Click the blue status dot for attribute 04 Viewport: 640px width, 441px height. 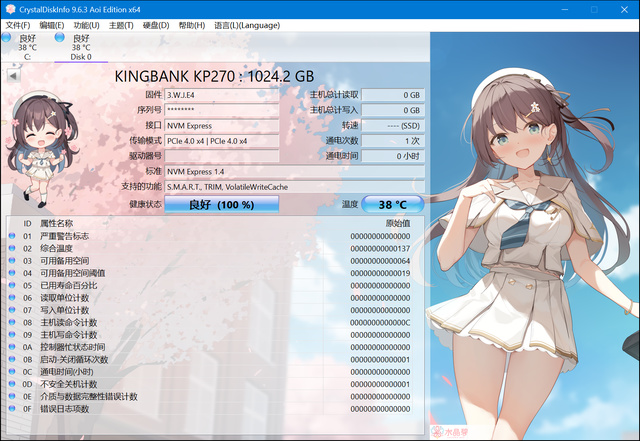(x=12, y=273)
